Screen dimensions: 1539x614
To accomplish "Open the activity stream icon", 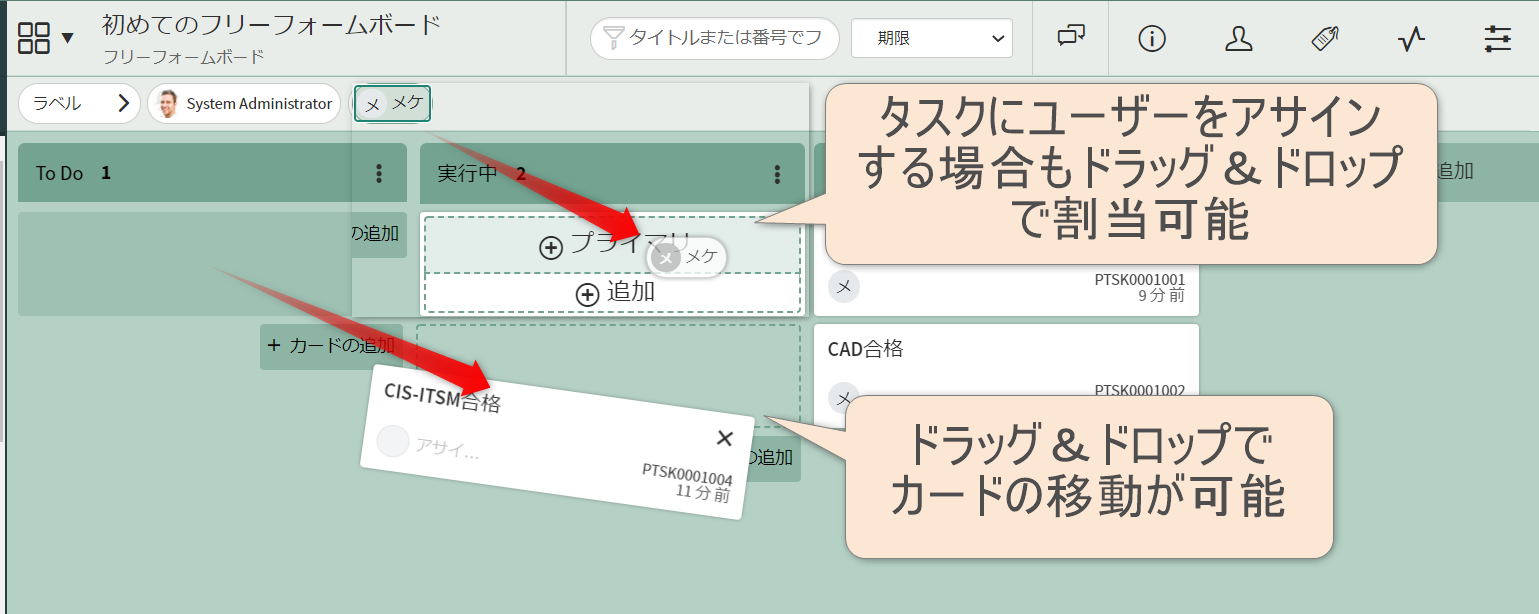I will click(1411, 38).
